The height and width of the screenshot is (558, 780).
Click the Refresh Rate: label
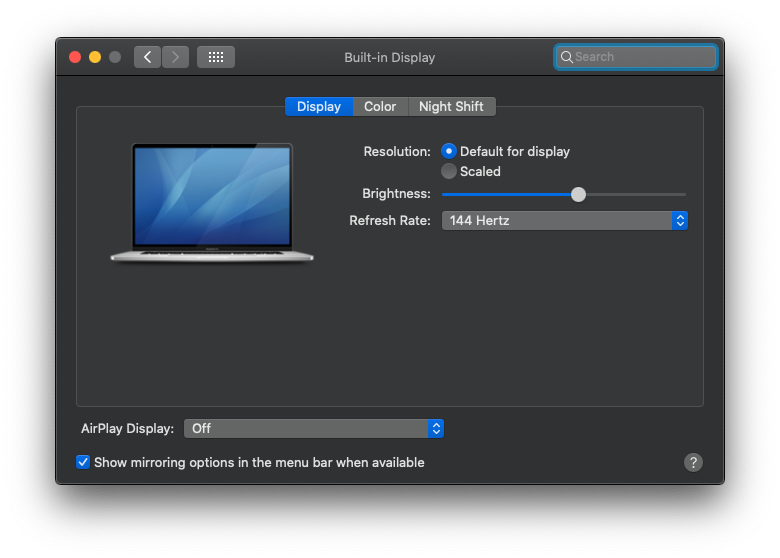[x=390, y=220]
